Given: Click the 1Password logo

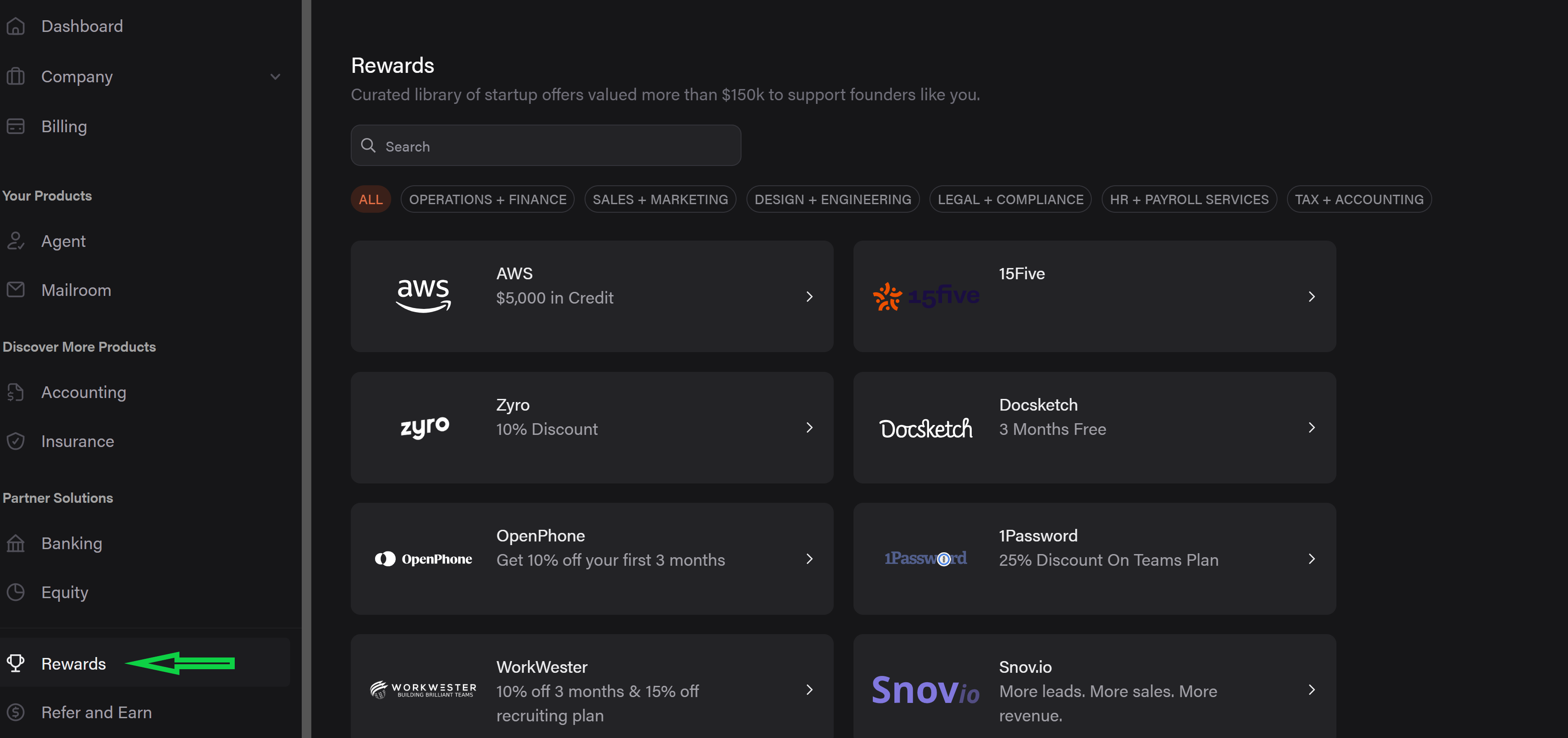Looking at the screenshot, I should tap(925, 559).
